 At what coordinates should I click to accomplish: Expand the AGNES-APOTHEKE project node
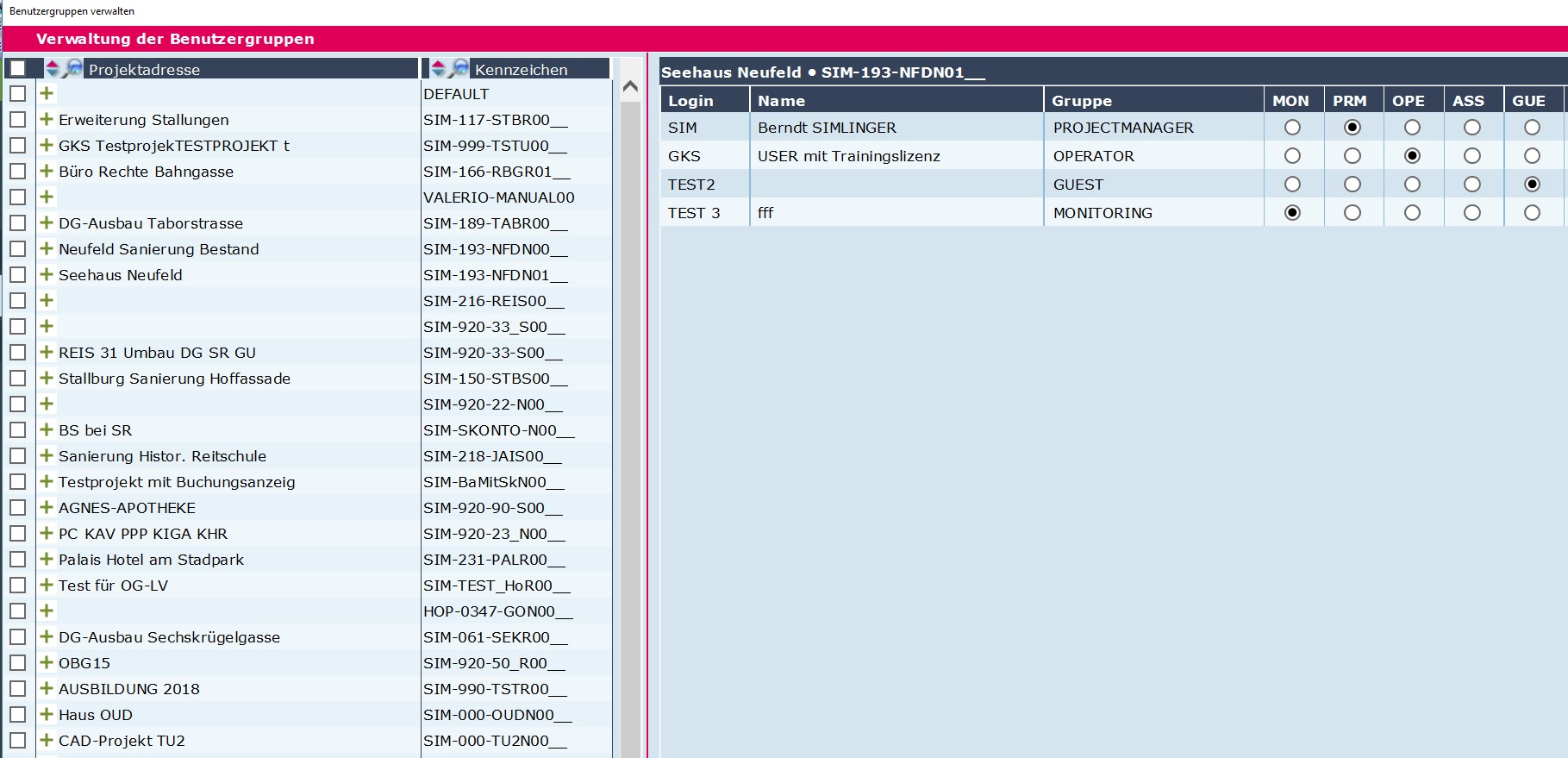(x=47, y=507)
